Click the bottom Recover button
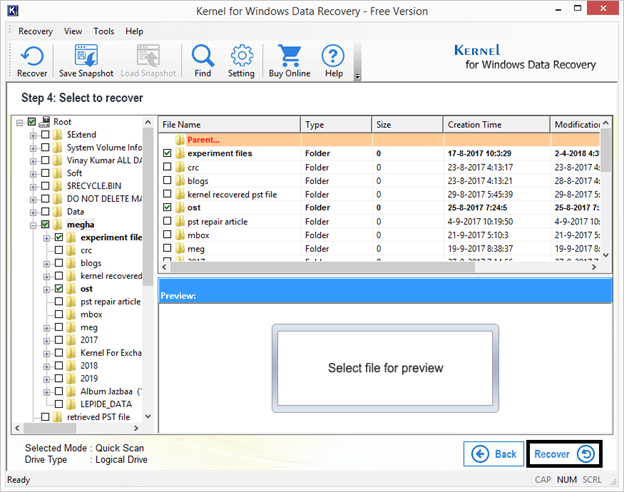 click(564, 454)
